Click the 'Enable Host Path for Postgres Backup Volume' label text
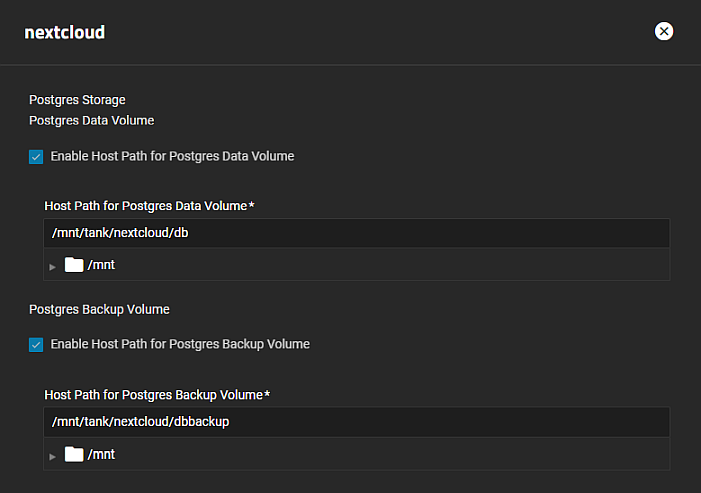Image resolution: width=701 pixels, height=493 pixels. pos(180,344)
